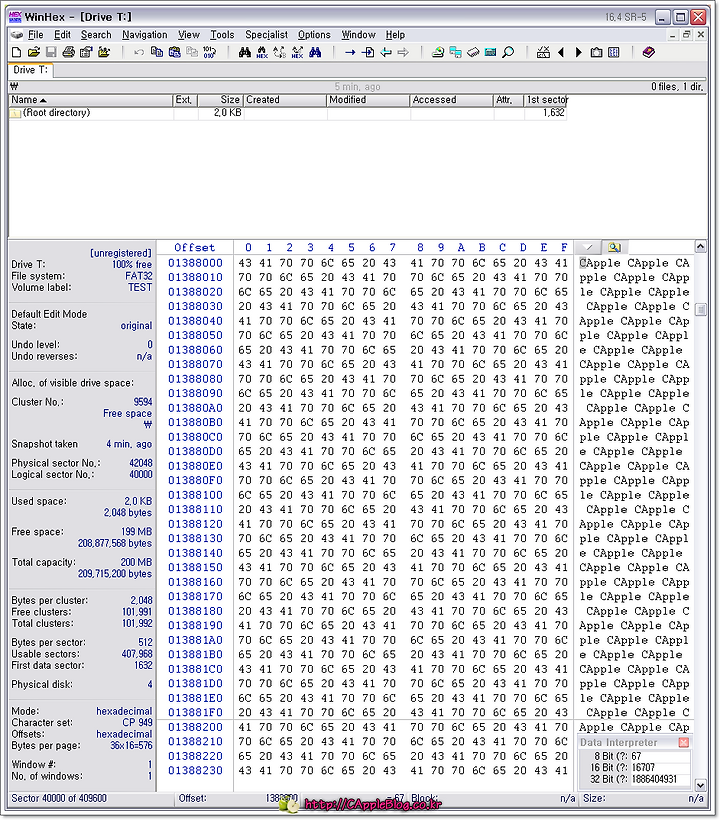Open the Edit menu

pos(62,35)
